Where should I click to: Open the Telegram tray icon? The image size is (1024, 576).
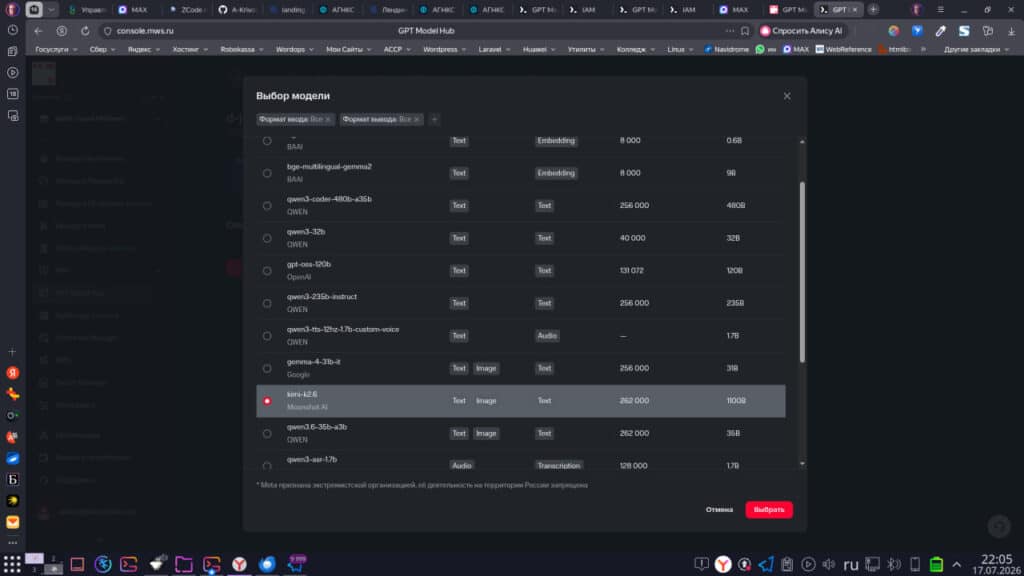point(765,564)
